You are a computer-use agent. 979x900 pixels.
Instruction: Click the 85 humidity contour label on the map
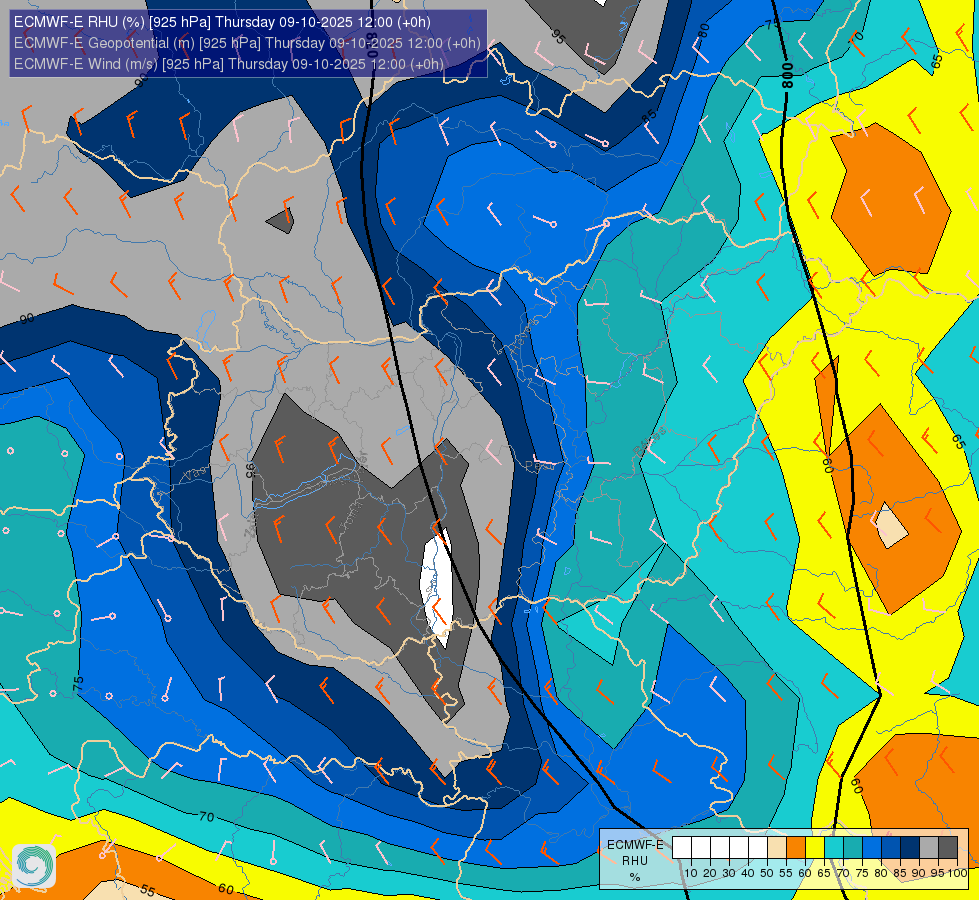coord(650,116)
